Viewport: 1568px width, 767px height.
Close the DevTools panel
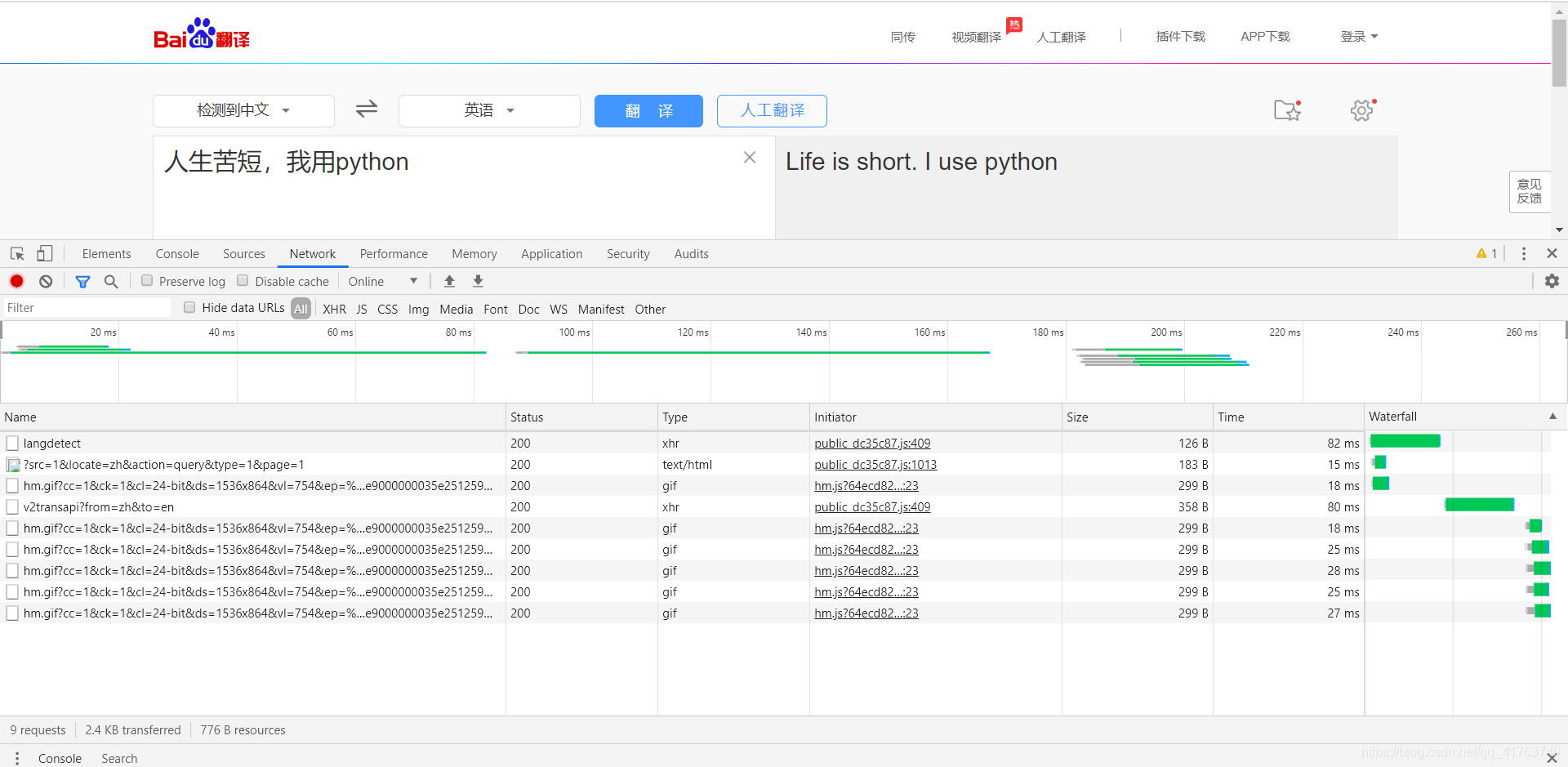coord(1552,254)
